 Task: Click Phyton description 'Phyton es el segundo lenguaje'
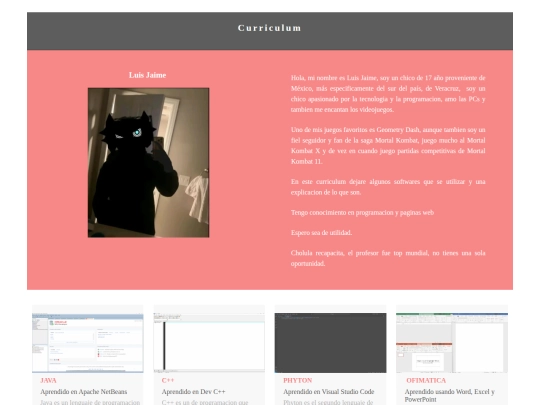point(328,402)
